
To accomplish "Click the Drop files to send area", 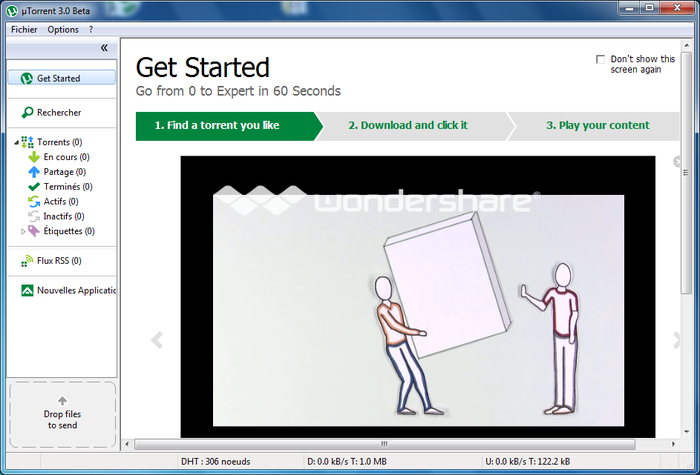I will coord(62,414).
